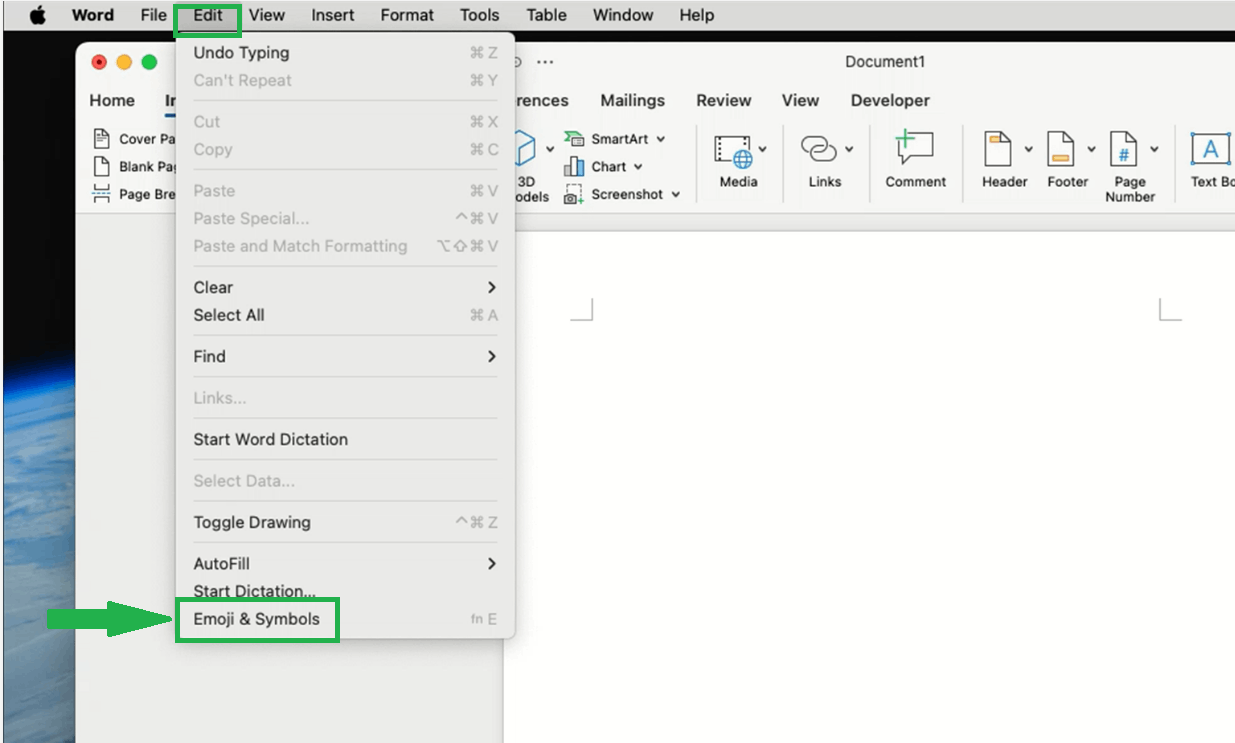Click the Blank Page icon
The height and width of the screenshot is (743, 1235).
click(101, 166)
